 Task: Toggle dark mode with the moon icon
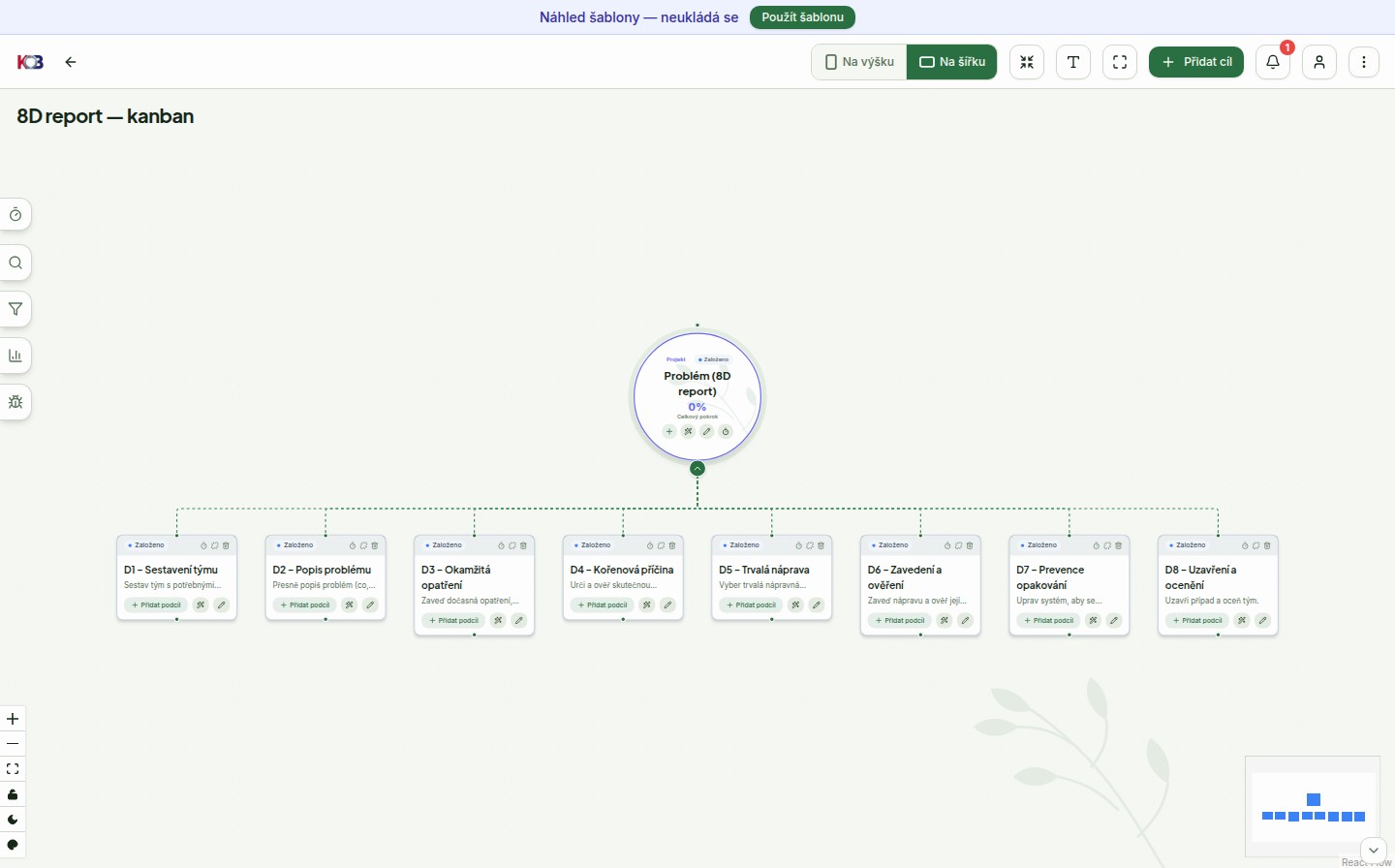pyautogui.click(x=13, y=820)
